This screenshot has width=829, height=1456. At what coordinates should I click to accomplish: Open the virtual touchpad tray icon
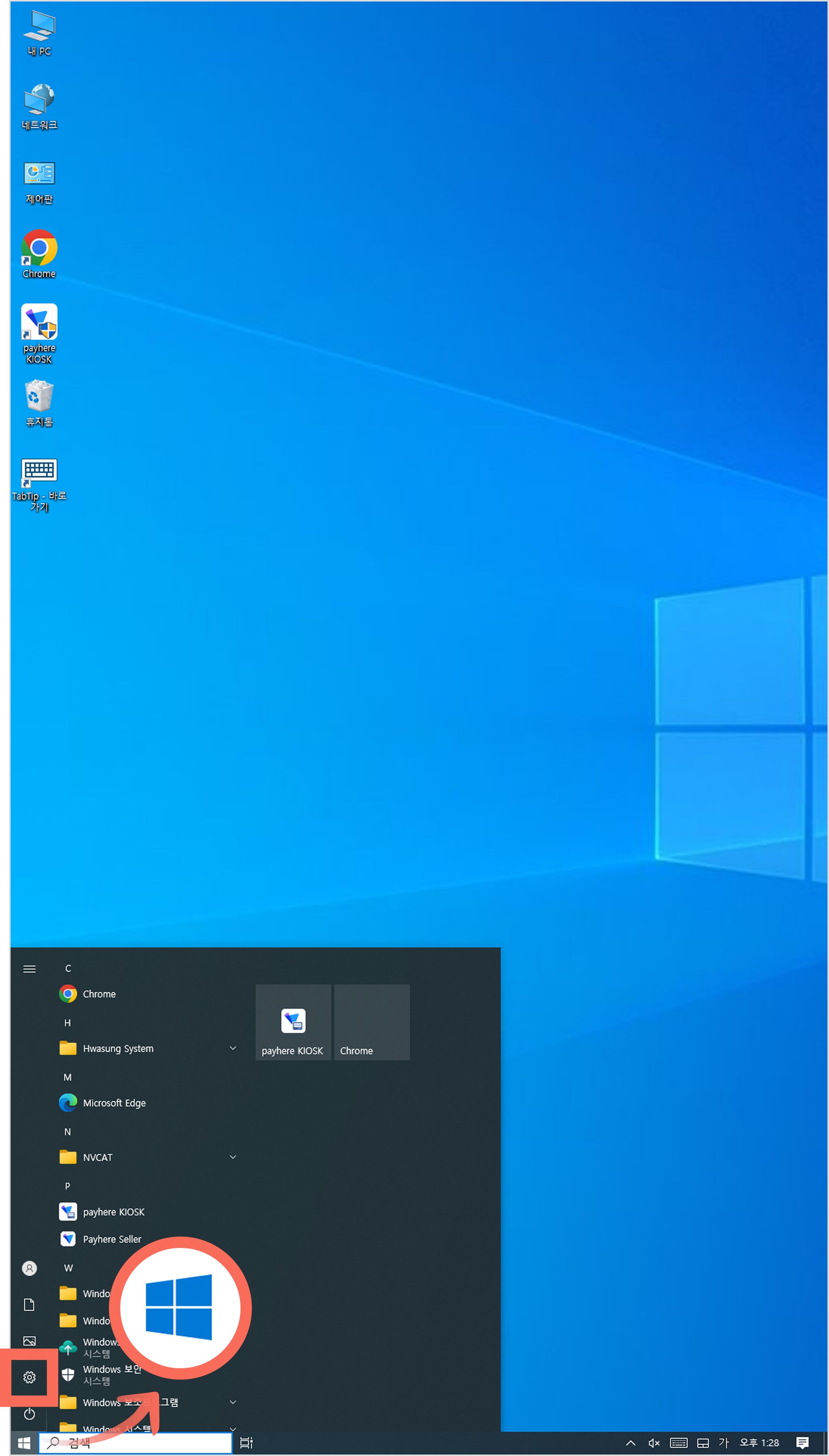coord(703,1442)
